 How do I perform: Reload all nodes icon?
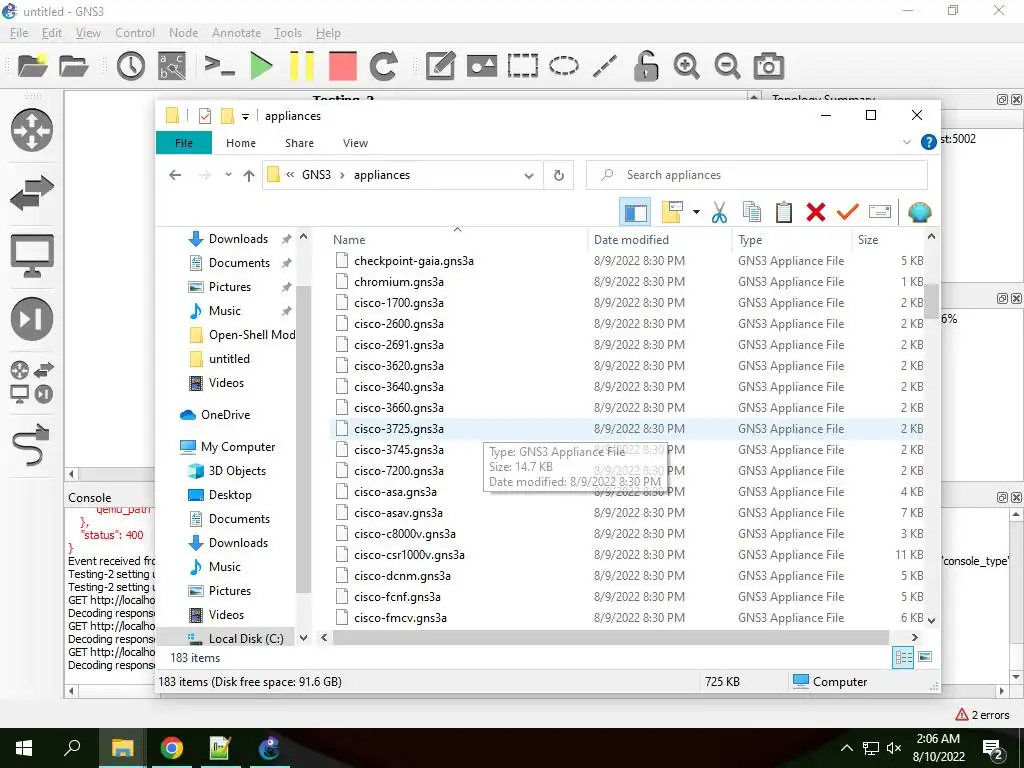point(383,66)
